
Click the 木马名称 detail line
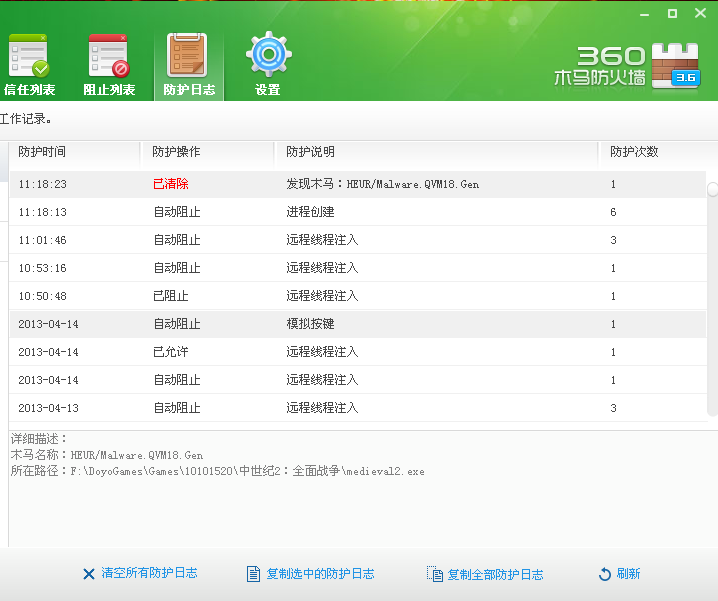tap(107, 455)
